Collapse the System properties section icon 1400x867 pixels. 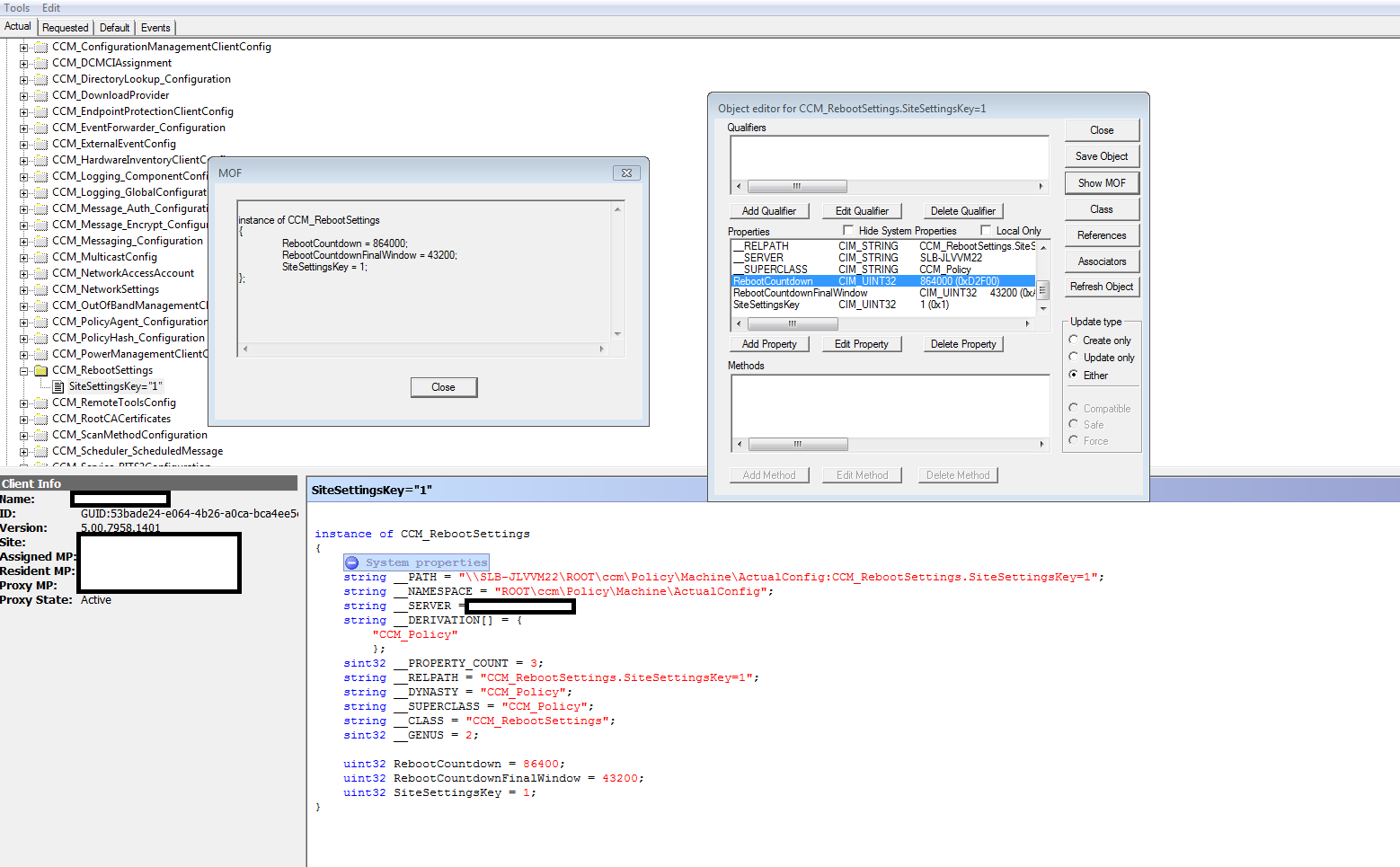pyautogui.click(x=351, y=562)
